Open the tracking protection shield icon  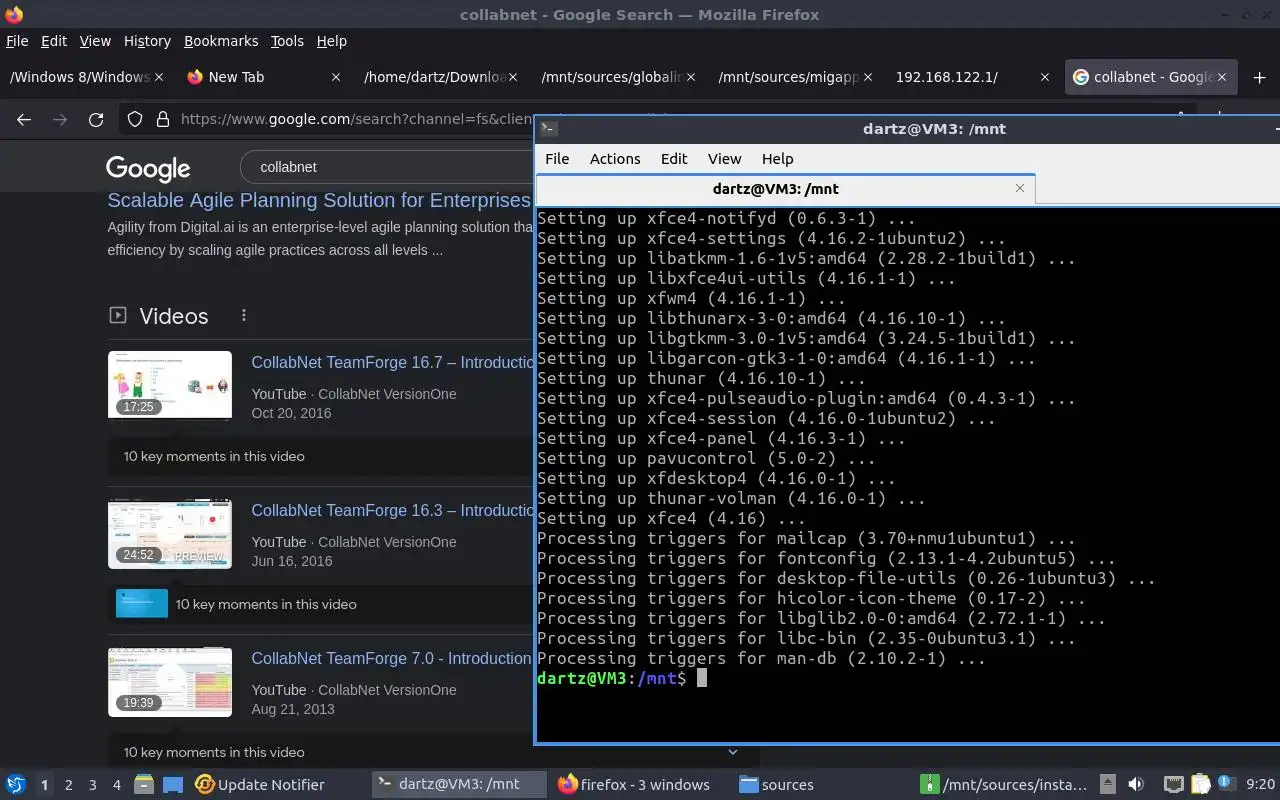pyautogui.click(x=135, y=120)
